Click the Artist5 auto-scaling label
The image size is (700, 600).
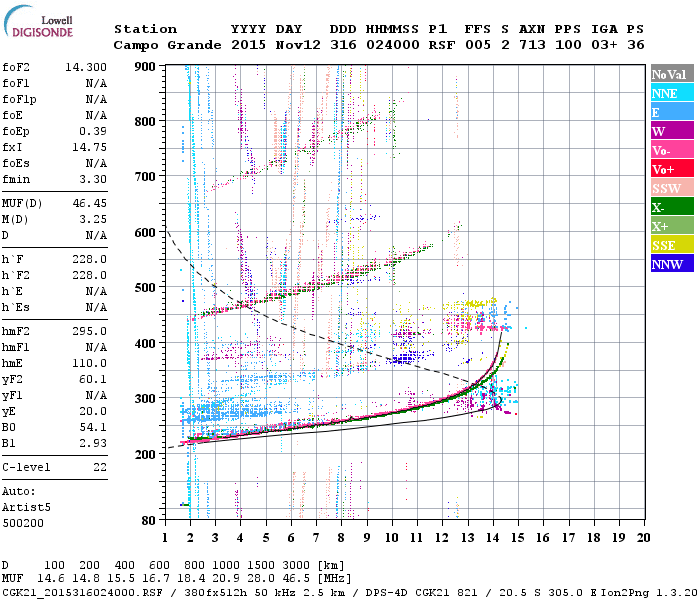click(x=26, y=508)
